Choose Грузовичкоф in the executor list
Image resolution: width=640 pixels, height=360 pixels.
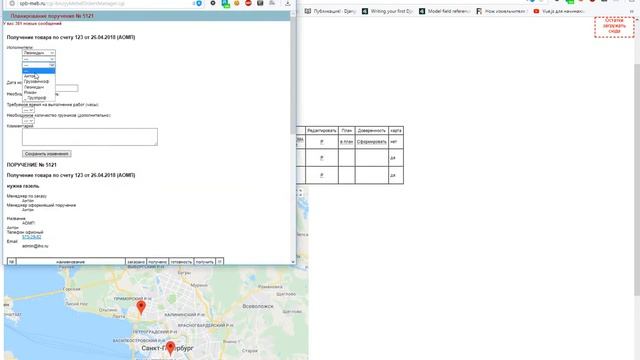[x=39, y=82]
